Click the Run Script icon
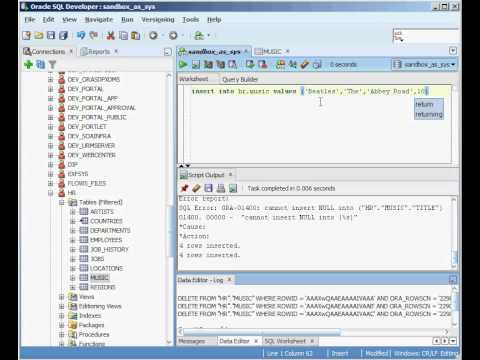The width and height of the screenshot is (480, 360). (196, 64)
